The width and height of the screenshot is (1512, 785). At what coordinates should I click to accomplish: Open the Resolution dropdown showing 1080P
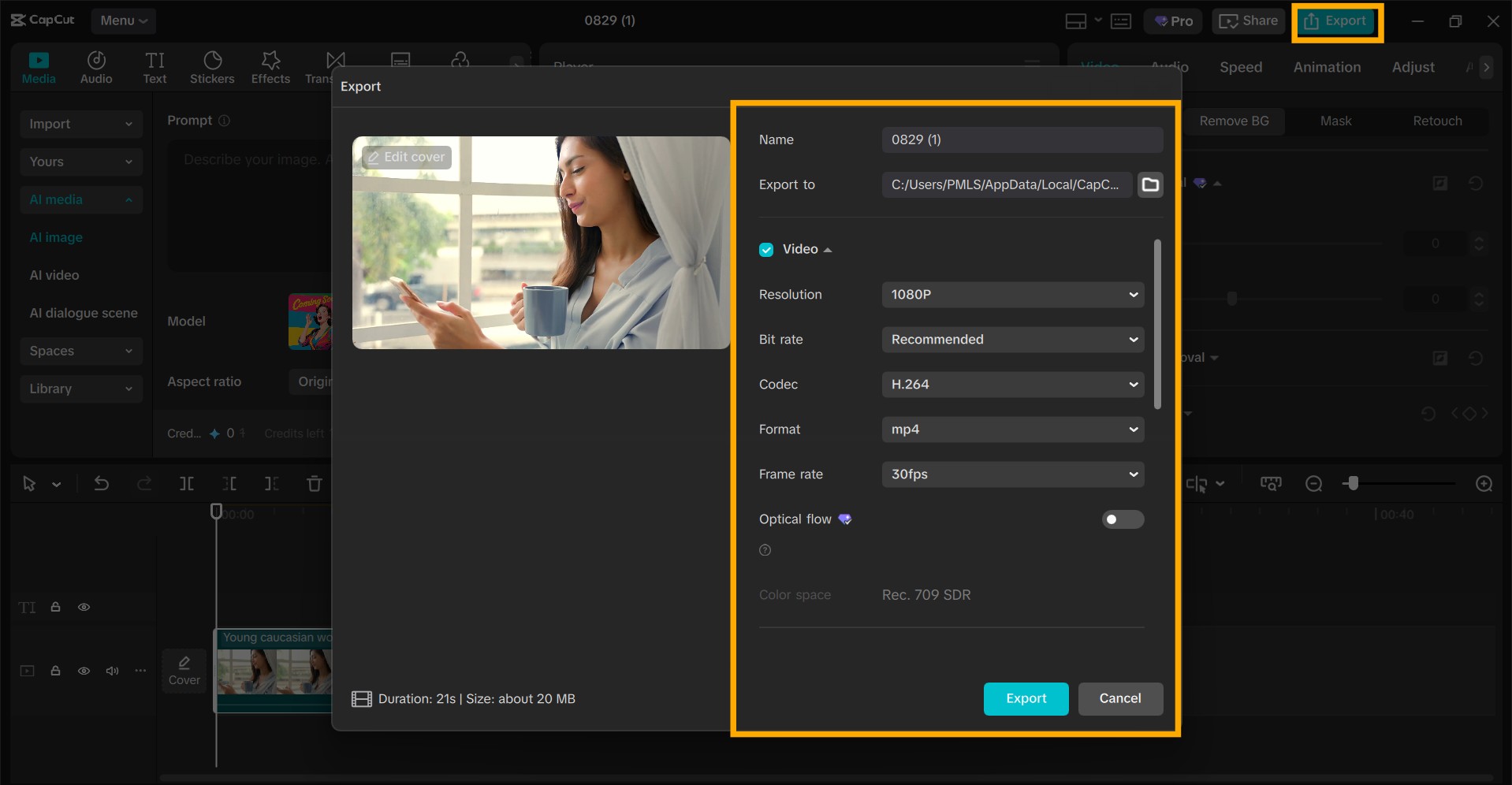pyautogui.click(x=1012, y=294)
